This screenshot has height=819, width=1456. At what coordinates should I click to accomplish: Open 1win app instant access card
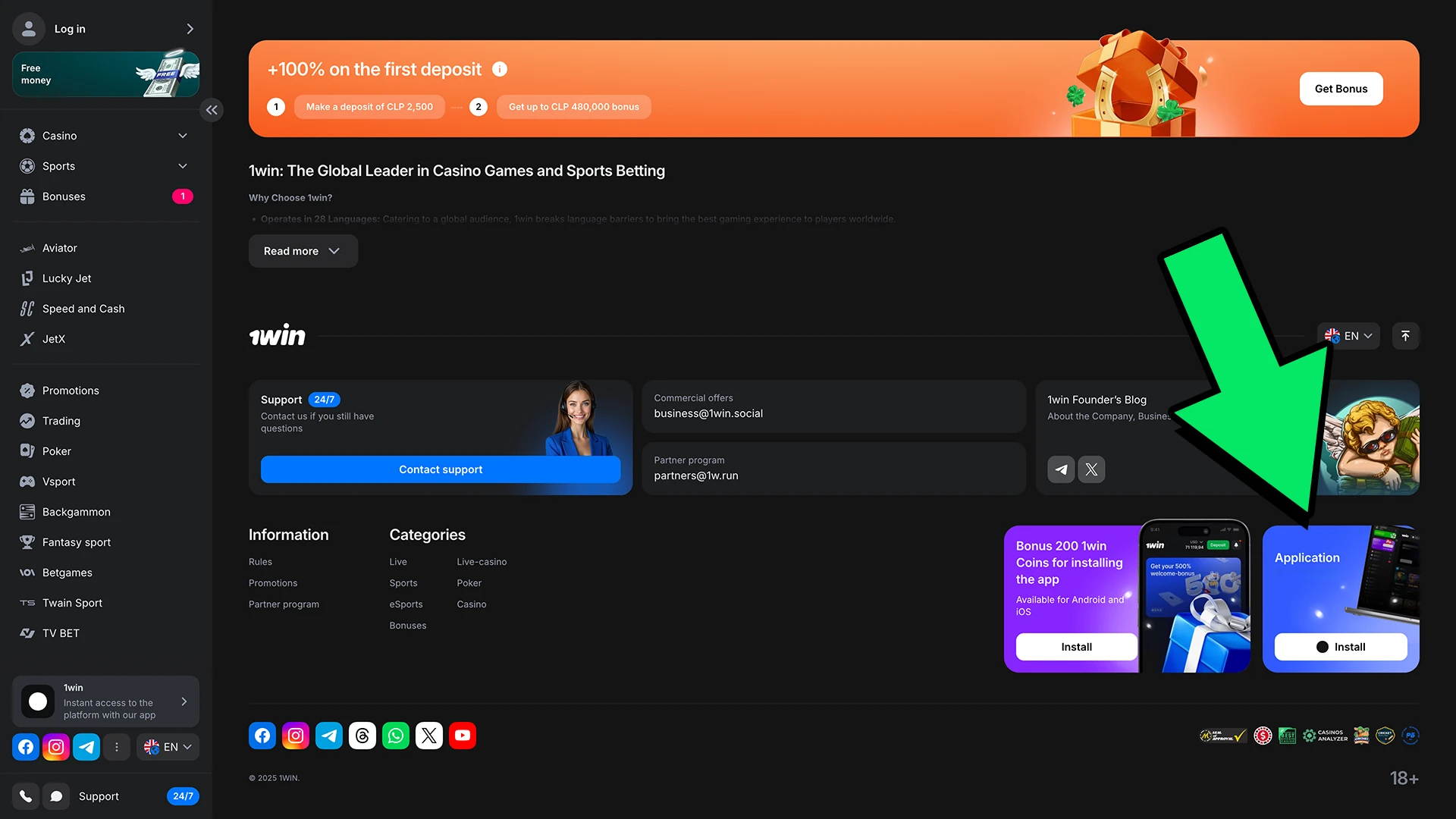click(105, 701)
